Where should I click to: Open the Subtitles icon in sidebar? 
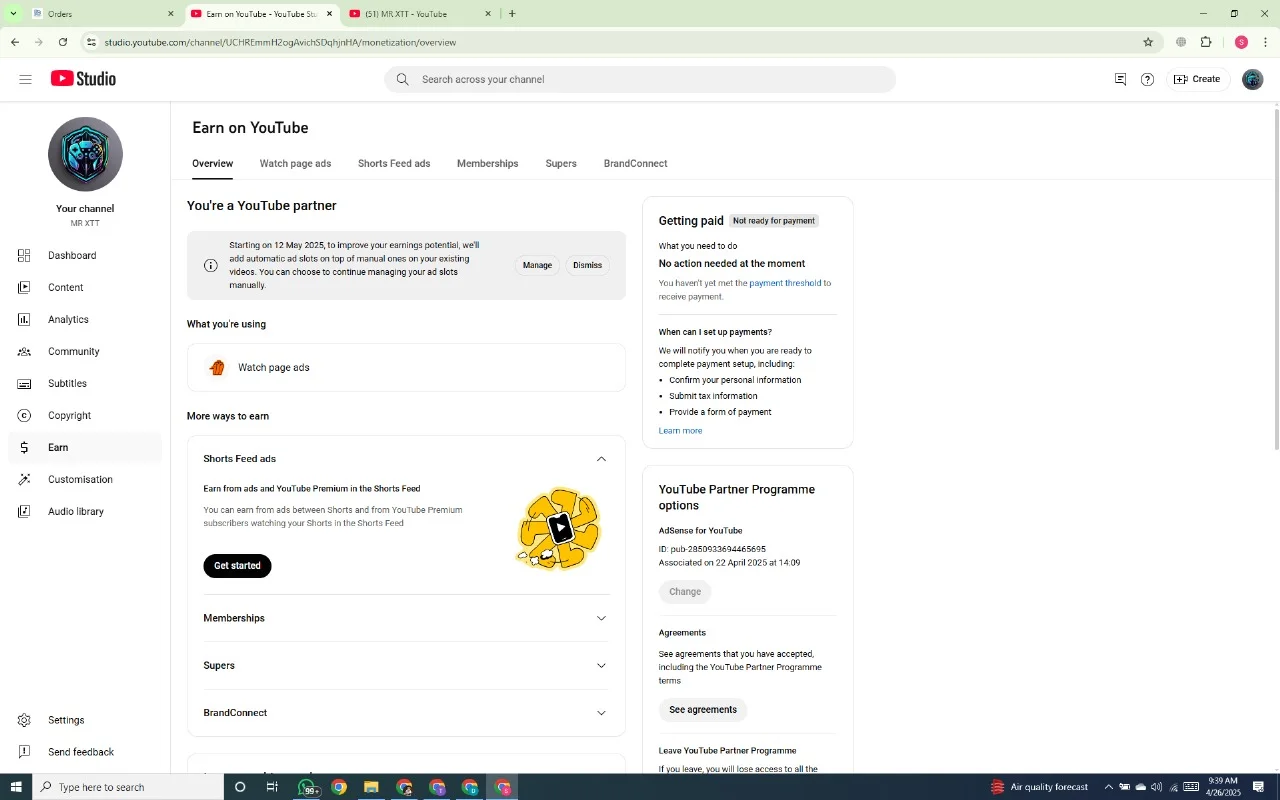(x=24, y=384)
